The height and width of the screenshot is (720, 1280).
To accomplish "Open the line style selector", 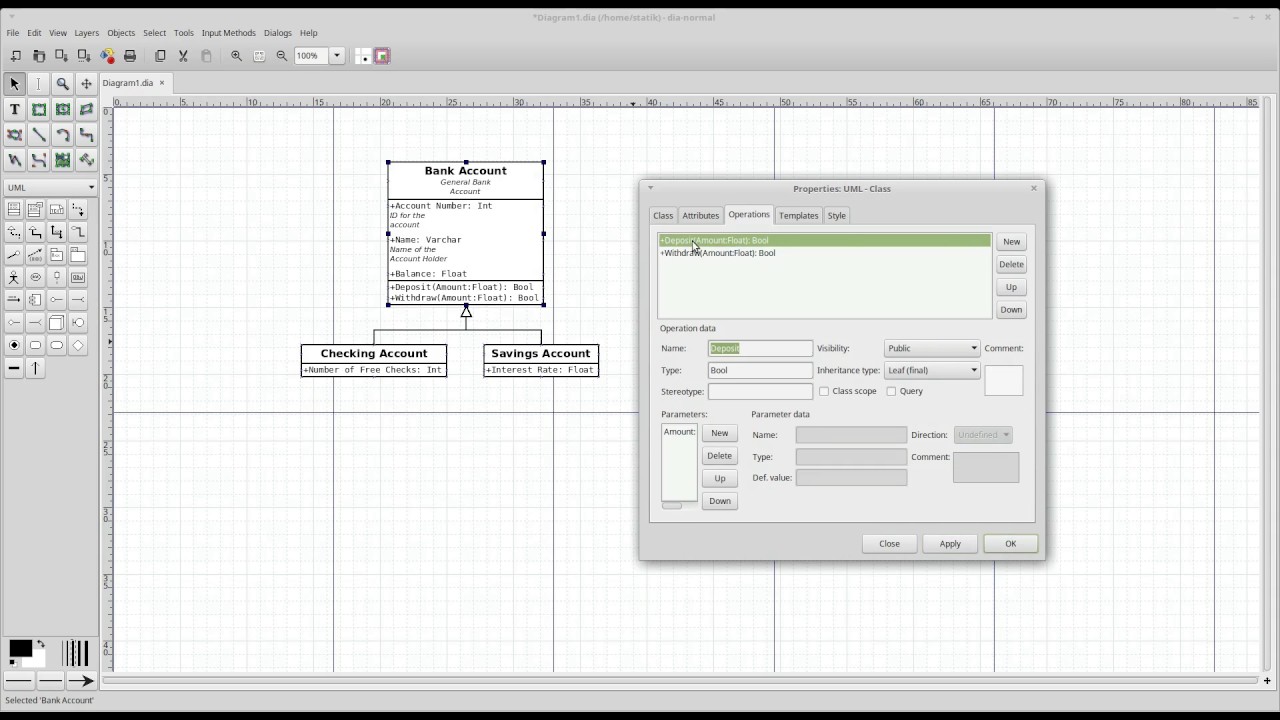I will 50,680.
